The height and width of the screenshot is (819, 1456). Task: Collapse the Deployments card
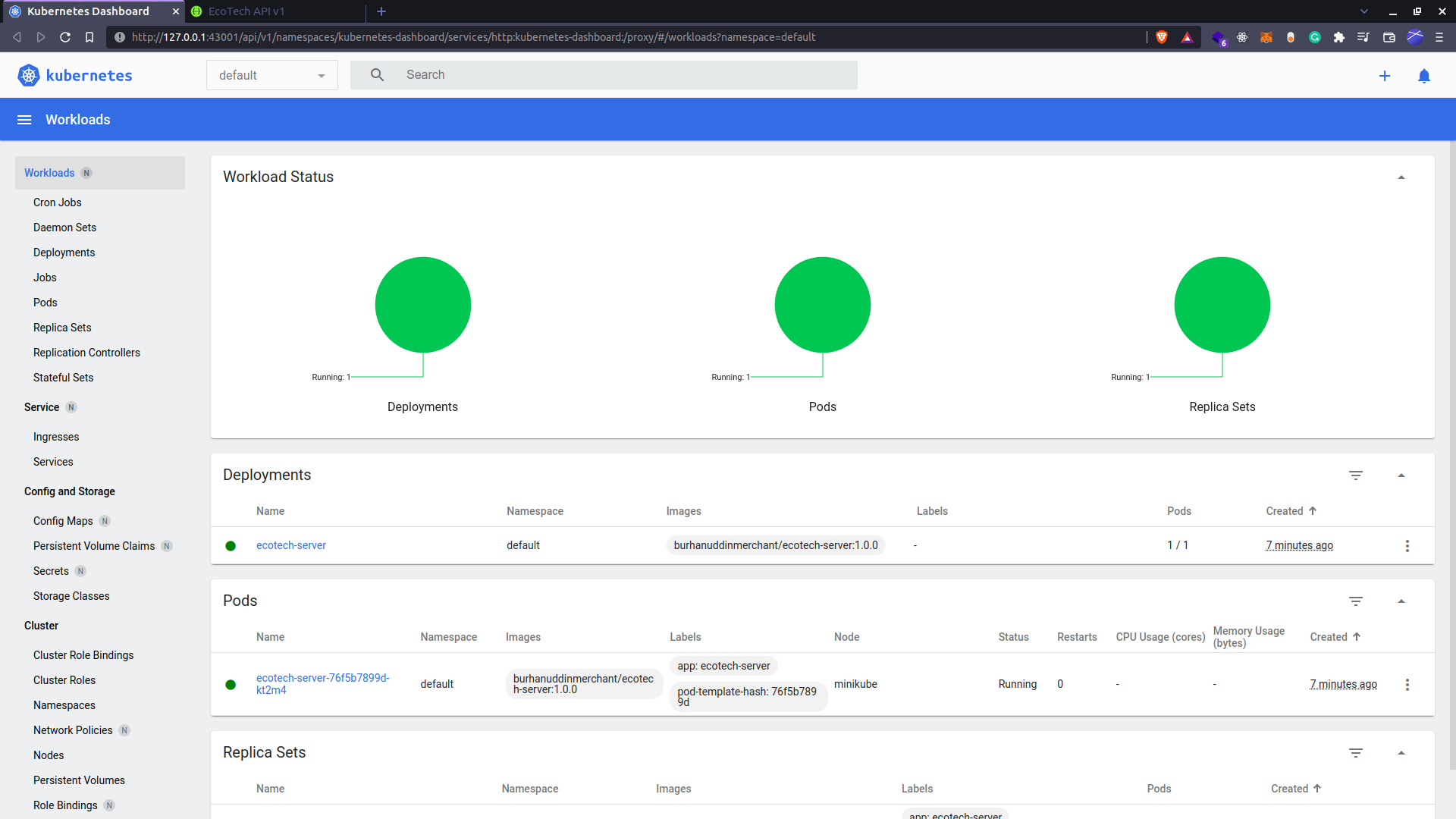coord(1401,475)
